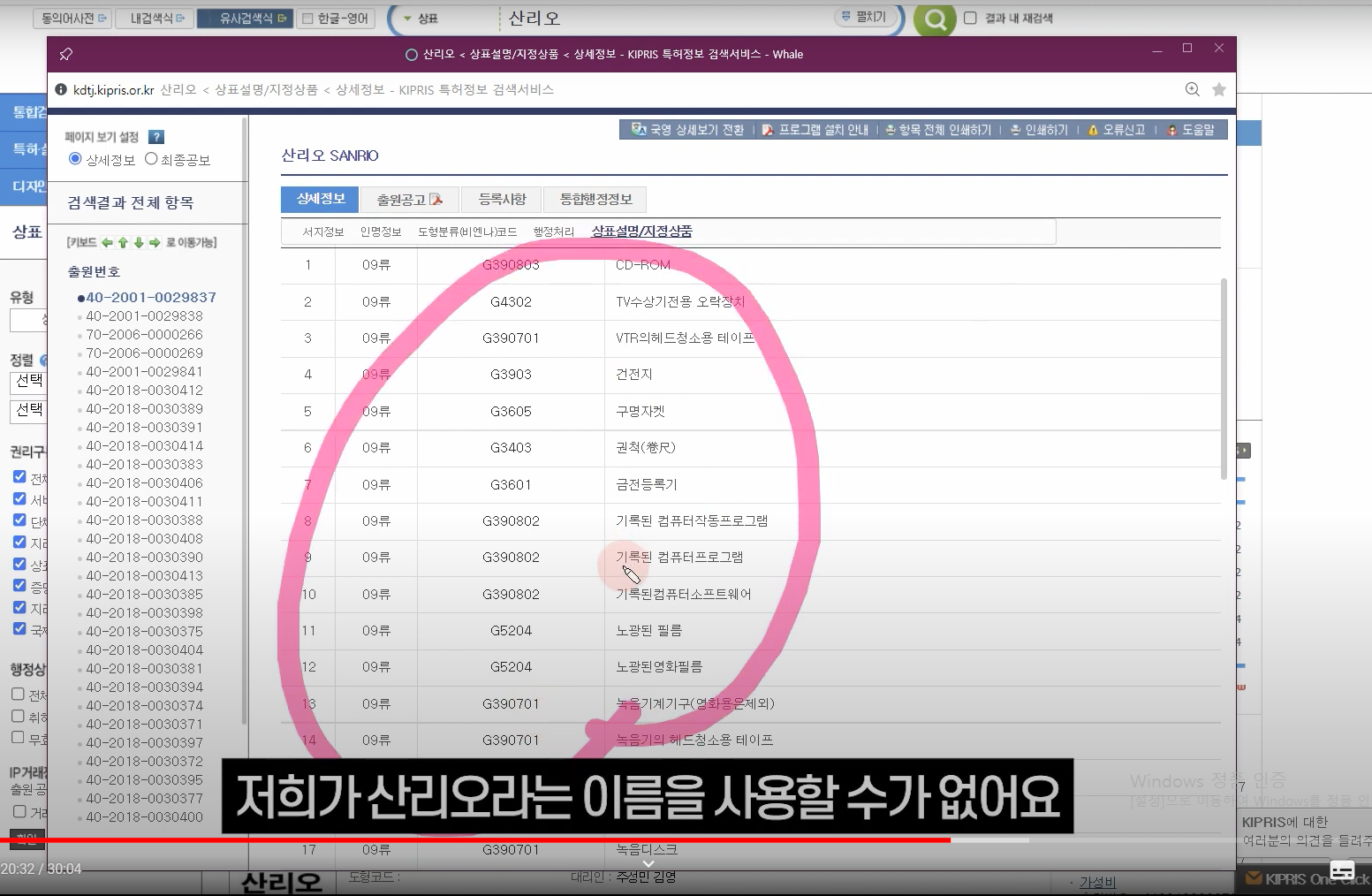Go to 도형분류(비엔나)코드 sub-tab
The width and height of the screenshot is (1372, 896).
(x=467, y=232)
